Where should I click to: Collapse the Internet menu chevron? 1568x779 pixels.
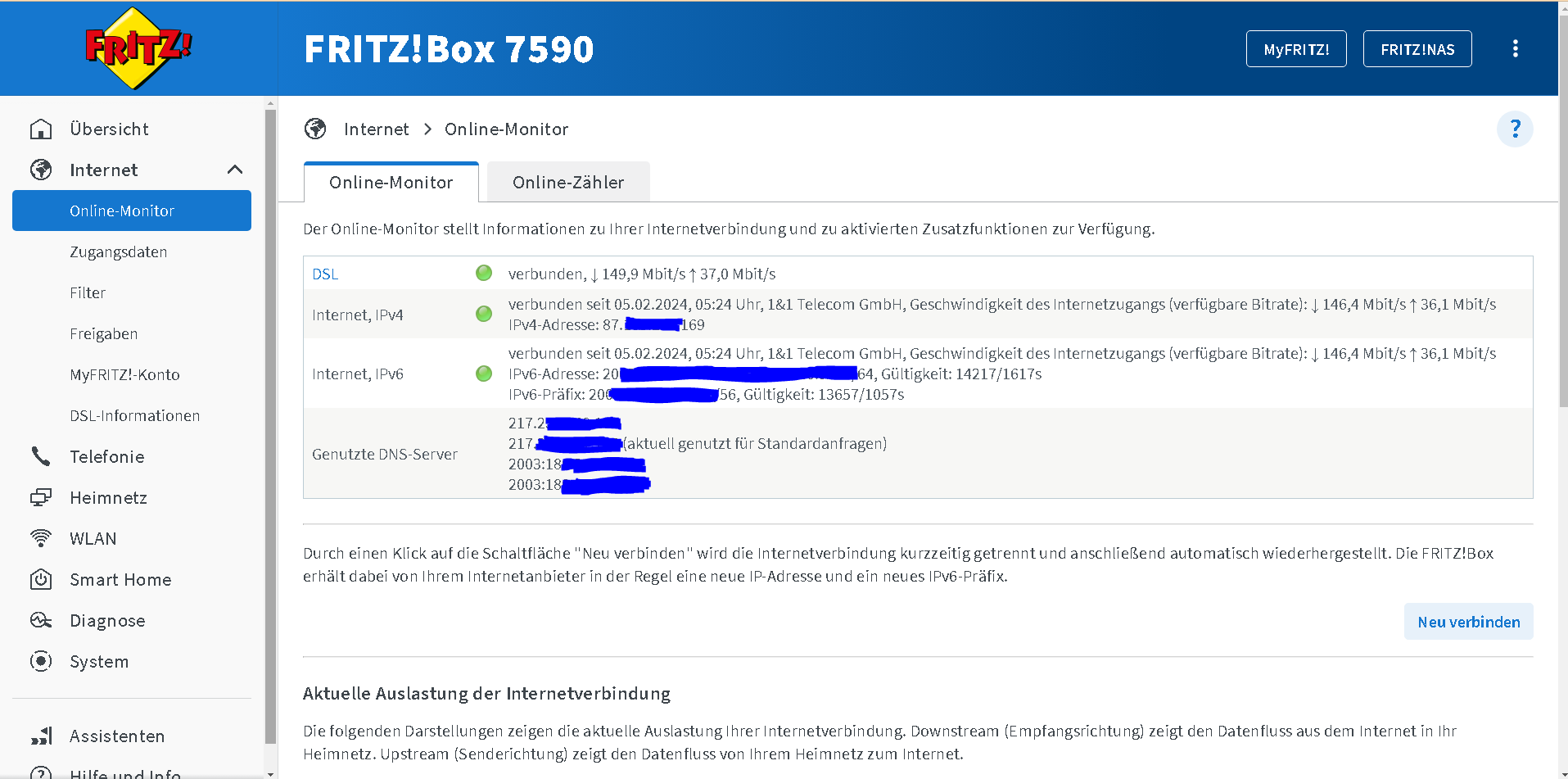[x=235, y=170]
